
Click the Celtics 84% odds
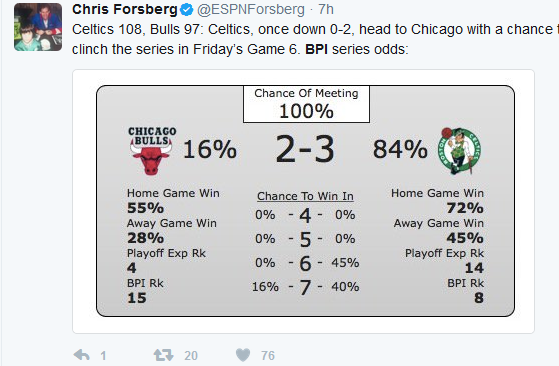click(x=400, y=149)
